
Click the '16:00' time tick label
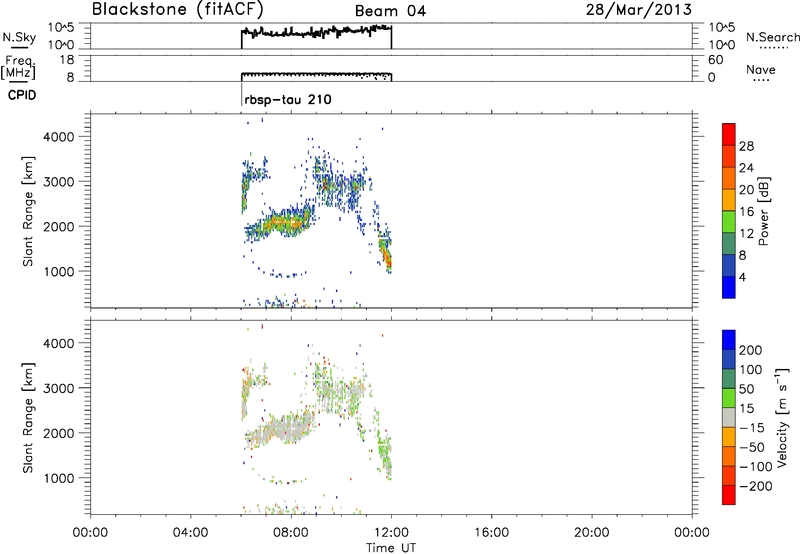click(x=491, y=533)
